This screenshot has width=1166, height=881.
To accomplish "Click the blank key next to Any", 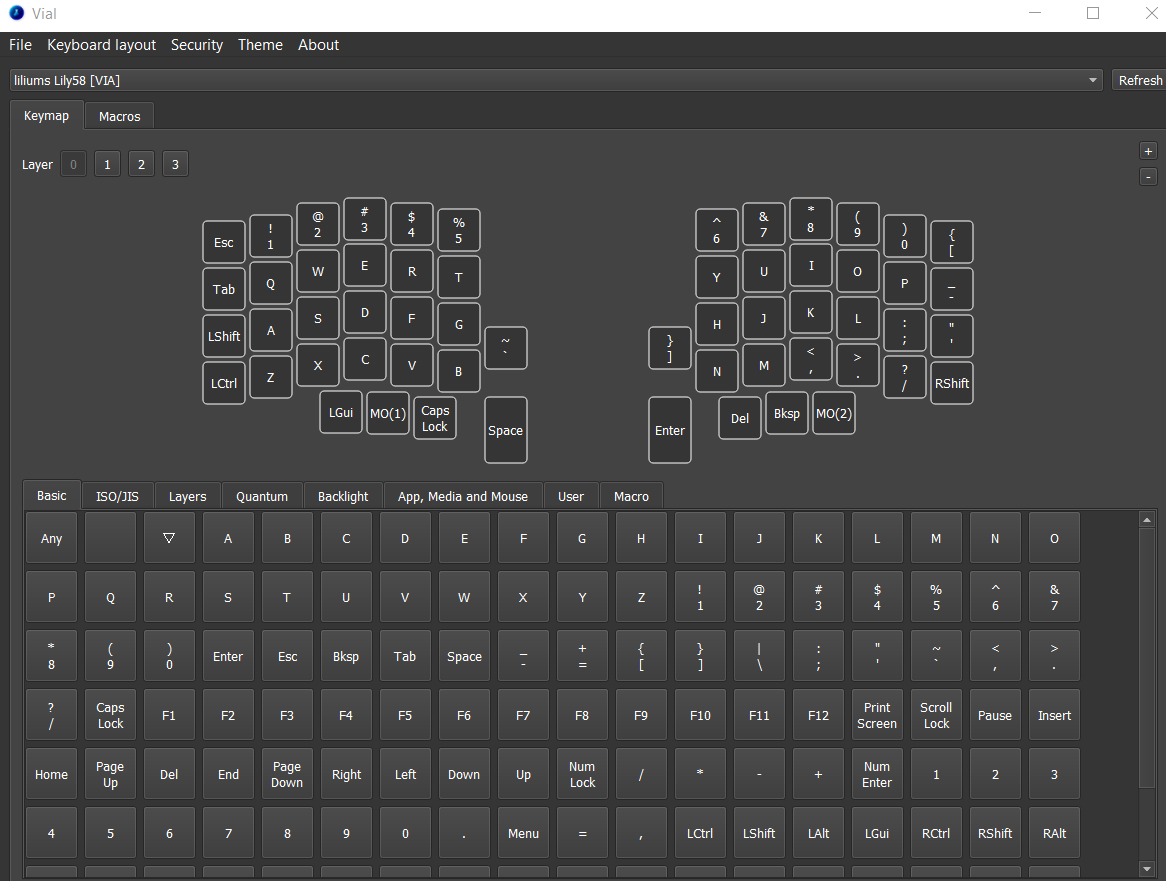I will [x=110, y=538].
